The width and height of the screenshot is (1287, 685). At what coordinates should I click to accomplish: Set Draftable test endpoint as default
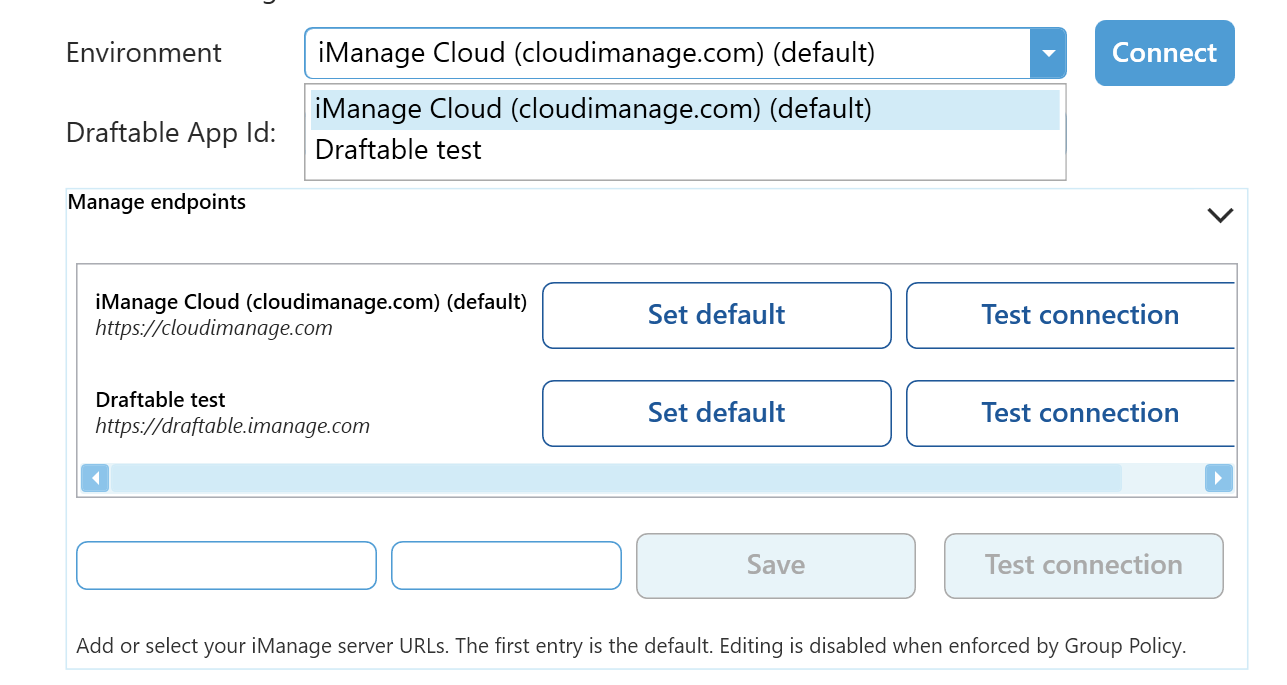716,413
